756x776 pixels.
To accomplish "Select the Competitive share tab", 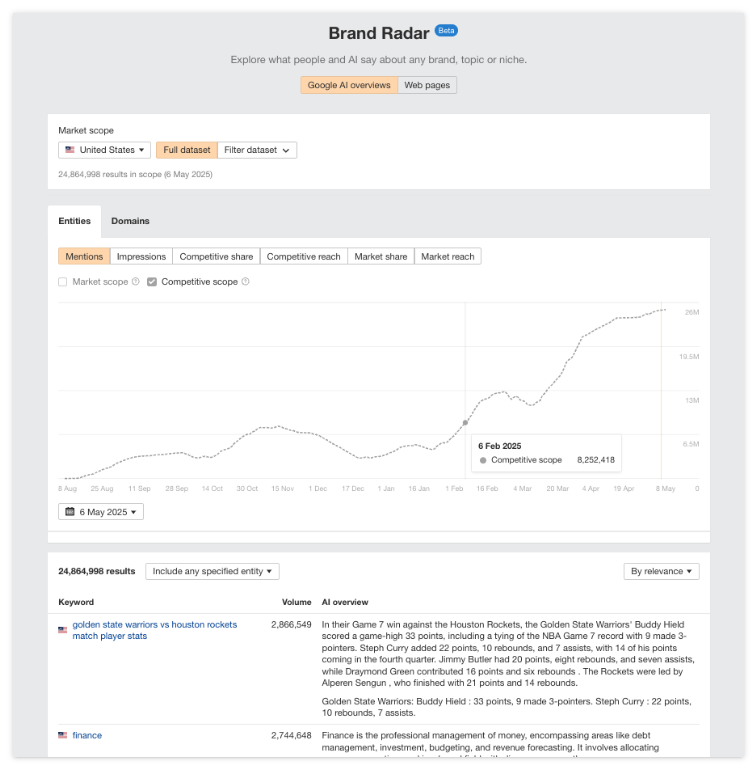I will [x=216, y=256].
